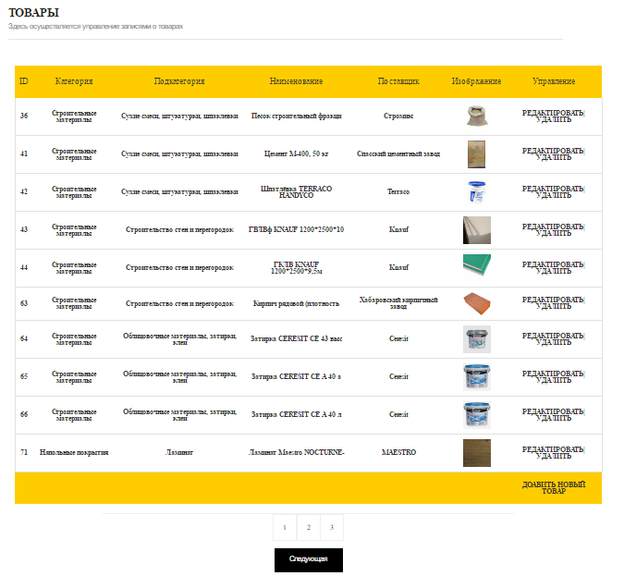
Task: Go to pagination page 1
Action: (285, 527)
